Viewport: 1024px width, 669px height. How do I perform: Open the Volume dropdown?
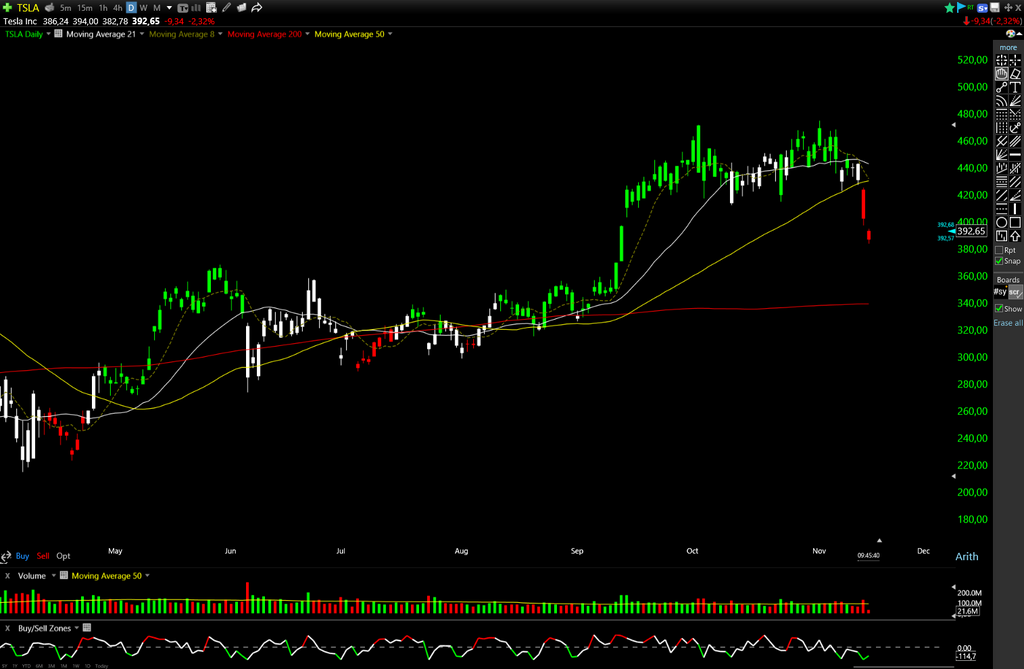pyautogui.click(x=54, y=576)
